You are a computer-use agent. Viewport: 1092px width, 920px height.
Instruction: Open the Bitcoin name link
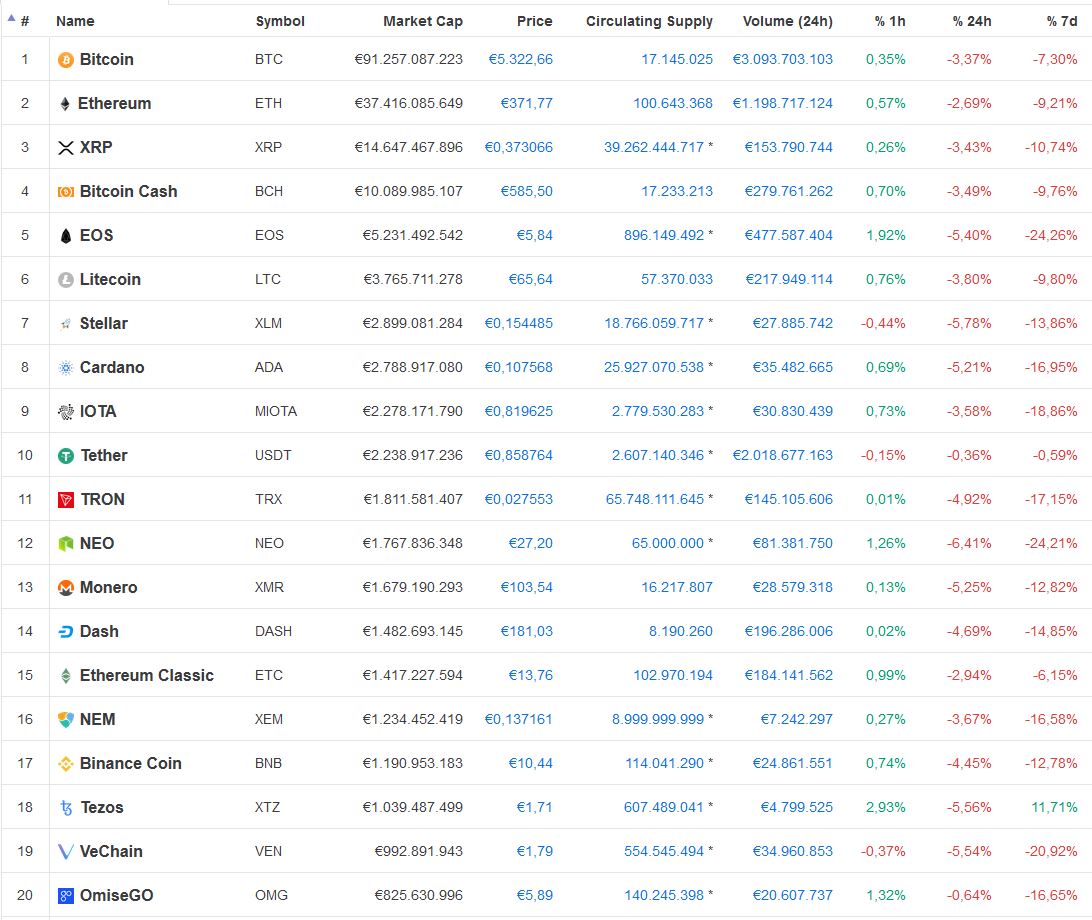107,59
